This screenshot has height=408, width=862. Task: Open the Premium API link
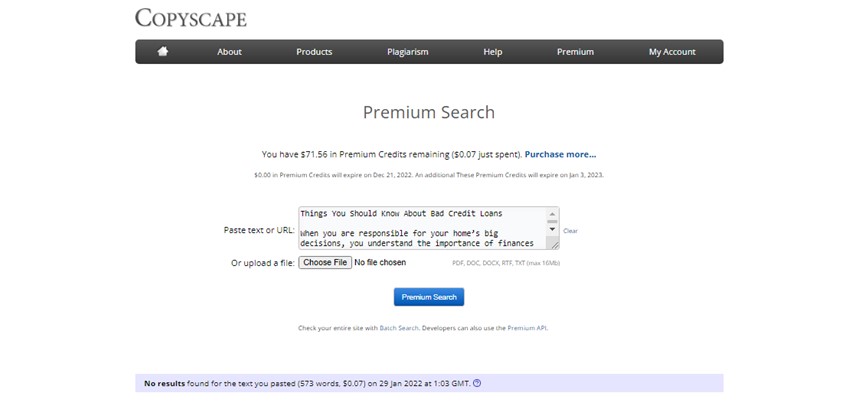click(527, 328)
